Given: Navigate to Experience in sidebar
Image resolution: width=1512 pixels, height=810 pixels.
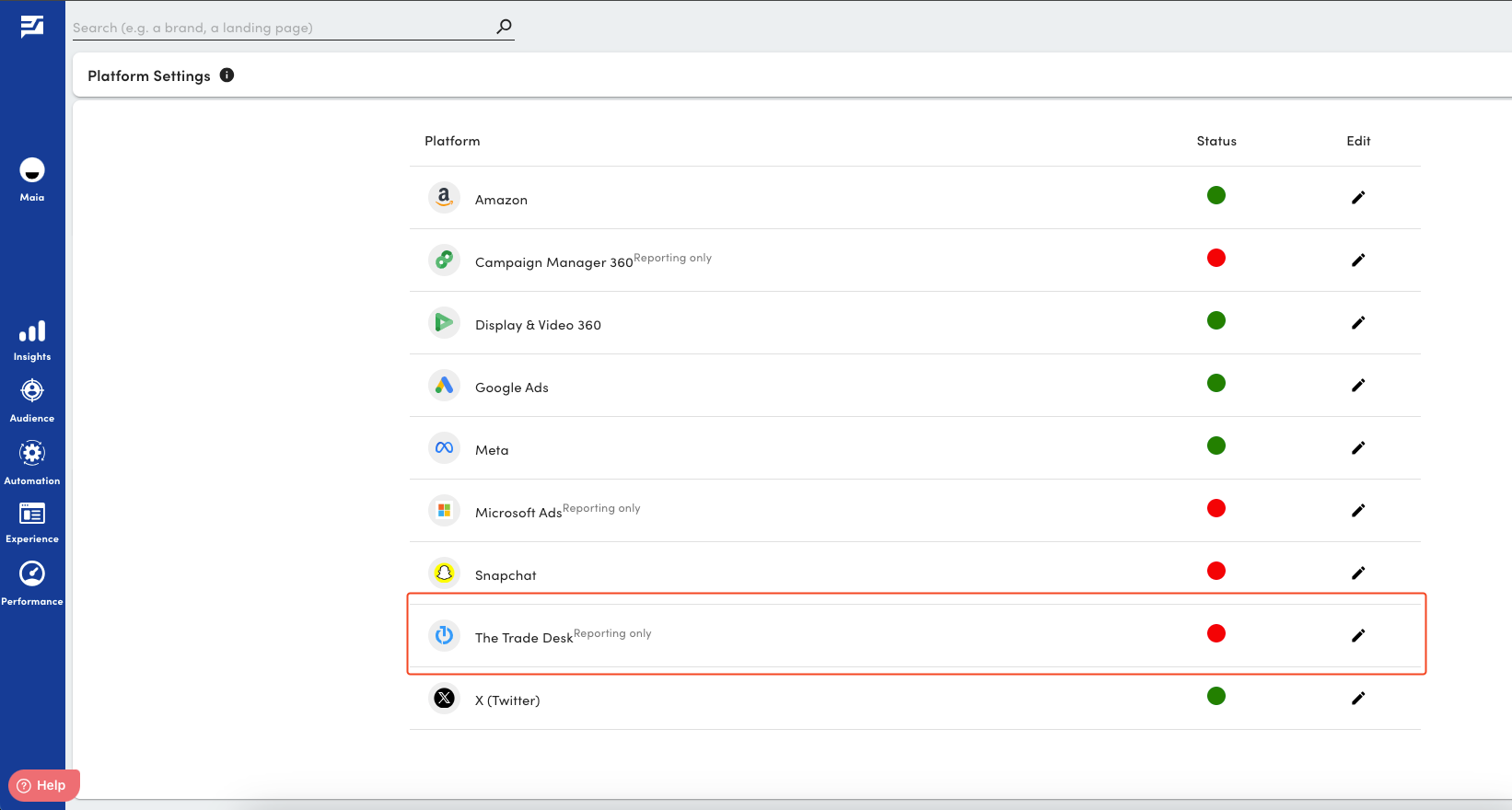Looking at the screenshot, I should click(x=32, y=523).
